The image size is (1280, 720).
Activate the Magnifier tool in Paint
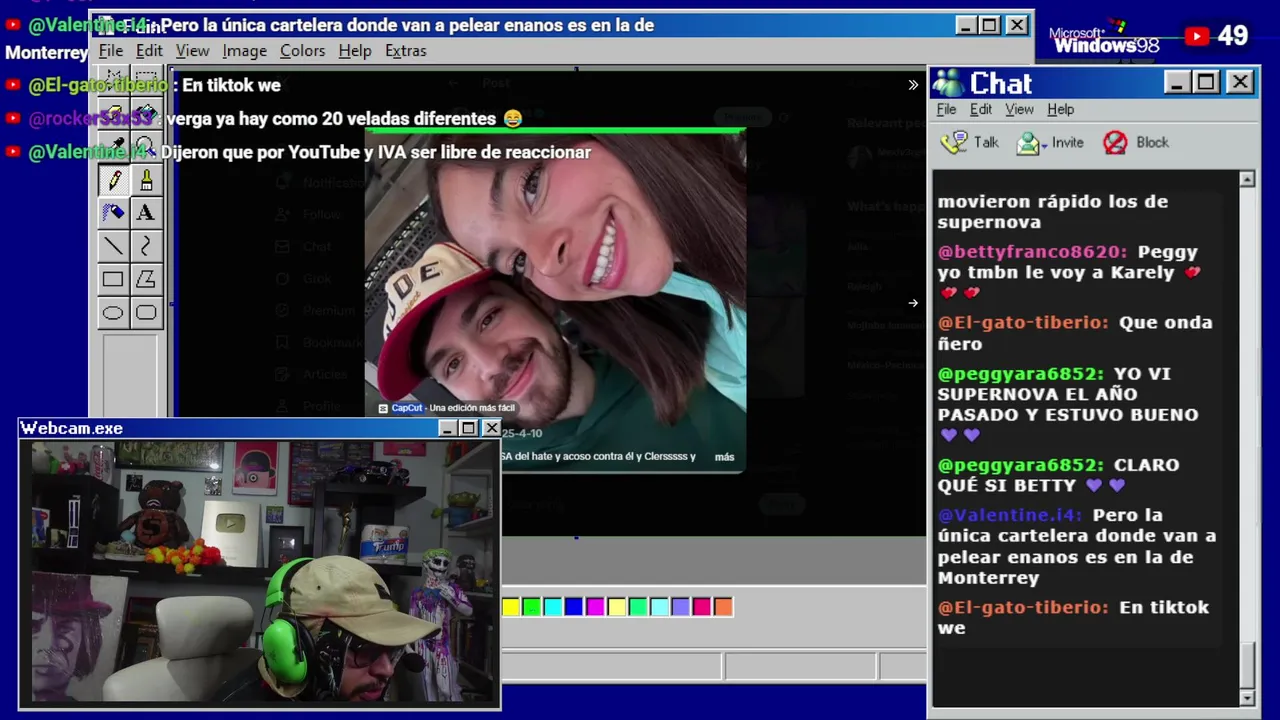(146, 146)
